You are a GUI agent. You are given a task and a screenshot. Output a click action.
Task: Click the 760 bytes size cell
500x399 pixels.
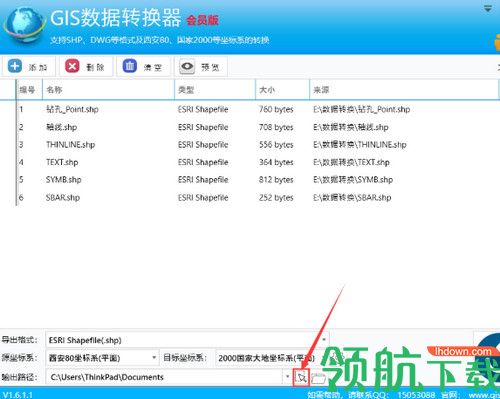point(276,109)
